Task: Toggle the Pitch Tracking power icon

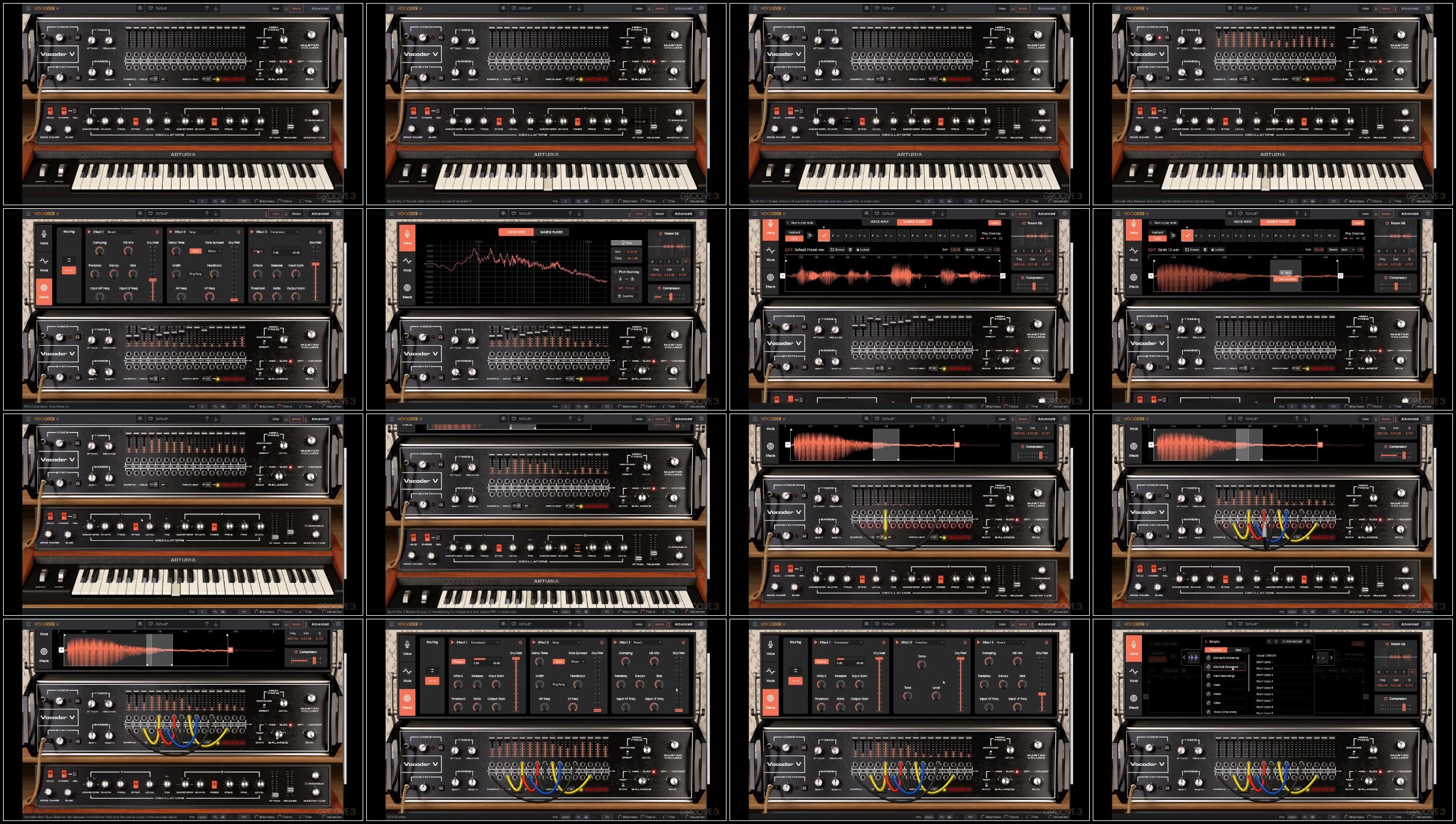Action: pyautogui.click(x=615, y=272)
